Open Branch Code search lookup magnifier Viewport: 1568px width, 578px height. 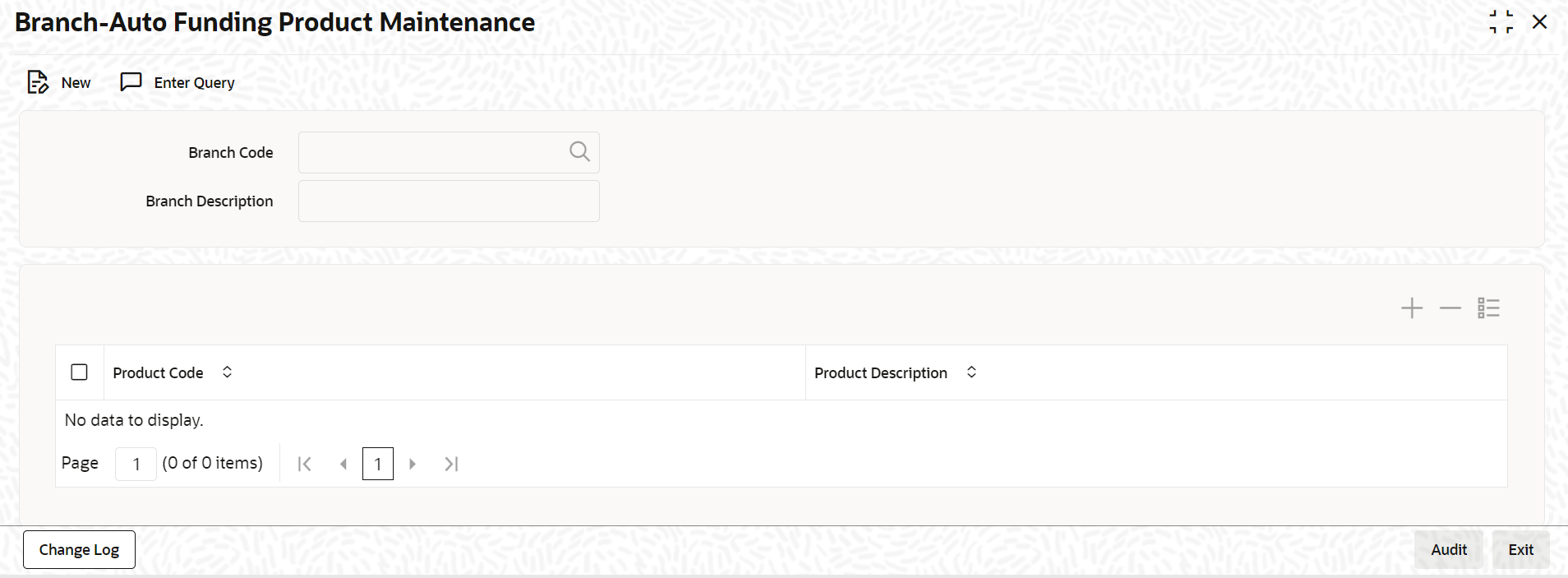[579, 152]
